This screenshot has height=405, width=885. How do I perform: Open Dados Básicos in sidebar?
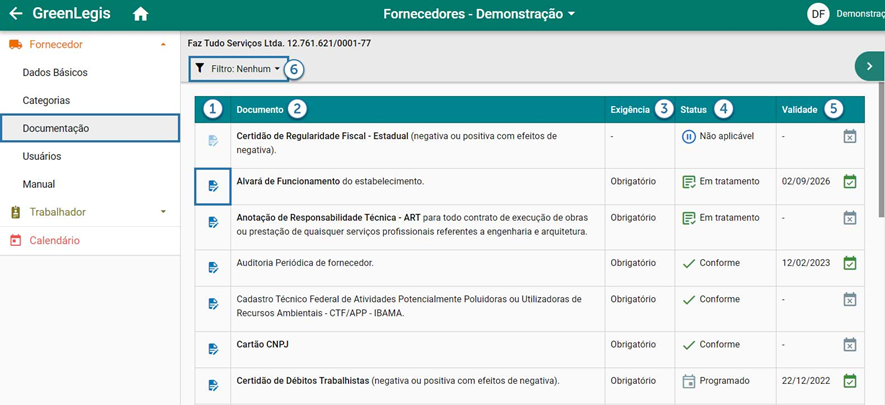pos(55,73)
